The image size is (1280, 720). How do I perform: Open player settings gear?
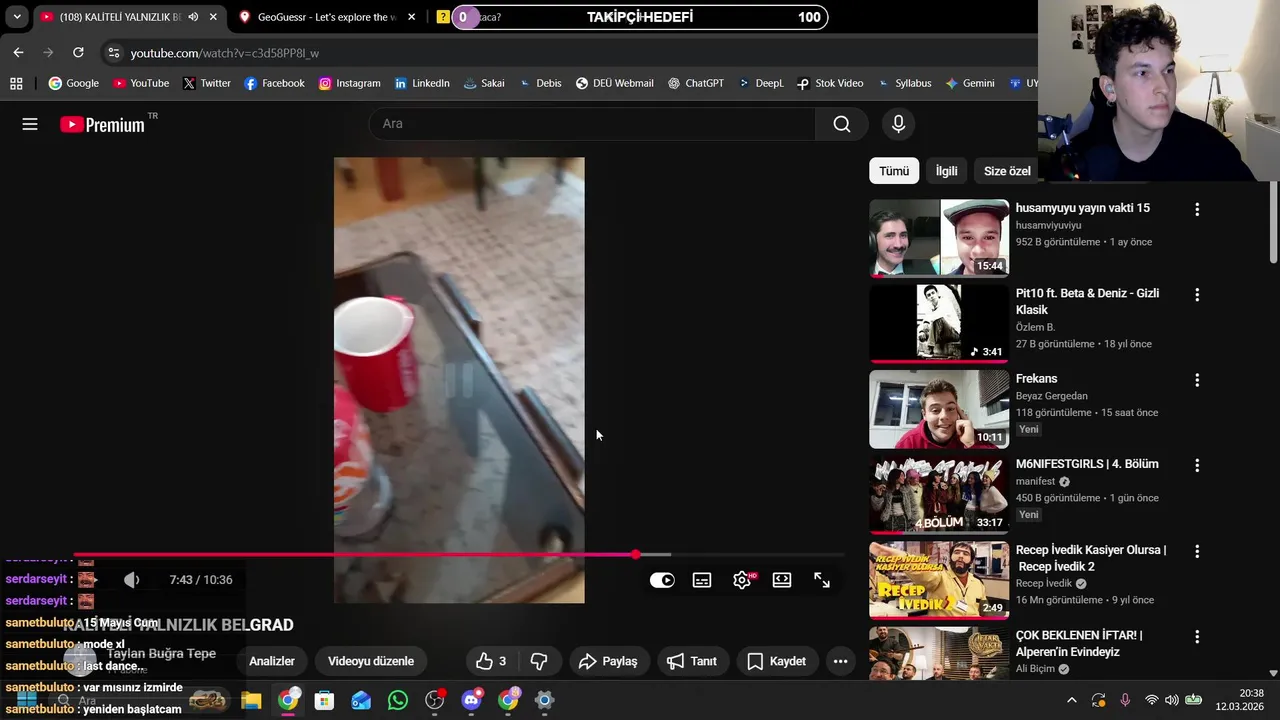pos(742,580)
